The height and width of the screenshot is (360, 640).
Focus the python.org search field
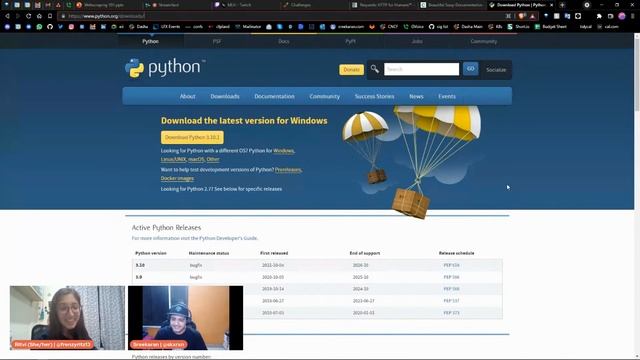pyautogui.click(x=421, y=69)
